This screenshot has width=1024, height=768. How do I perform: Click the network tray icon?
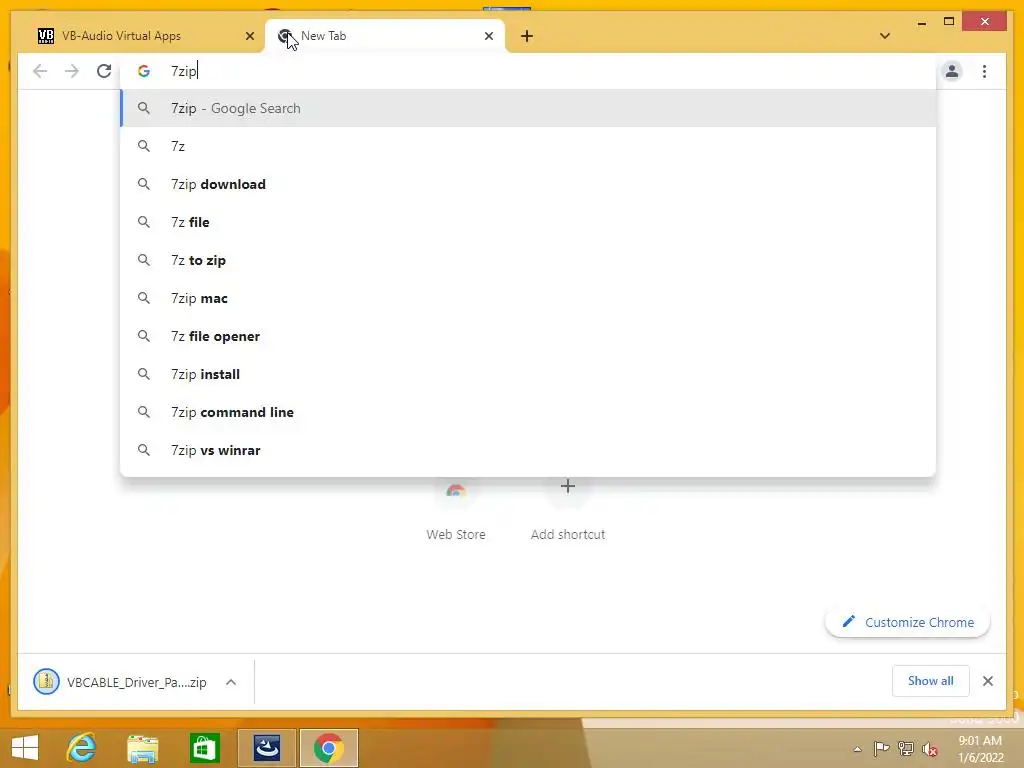(906, 748)
